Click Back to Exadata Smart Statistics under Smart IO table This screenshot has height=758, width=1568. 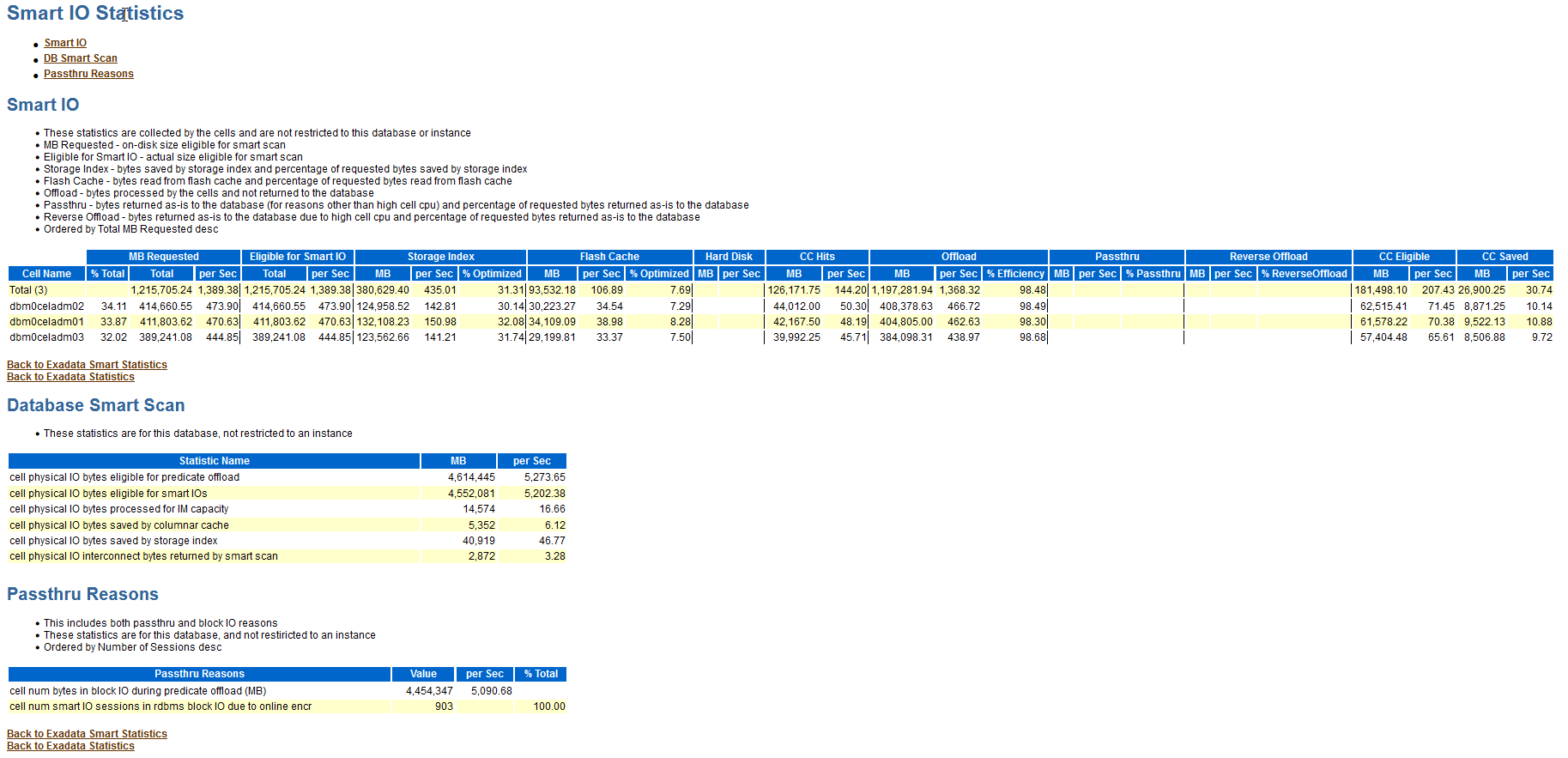click(87, 365)
